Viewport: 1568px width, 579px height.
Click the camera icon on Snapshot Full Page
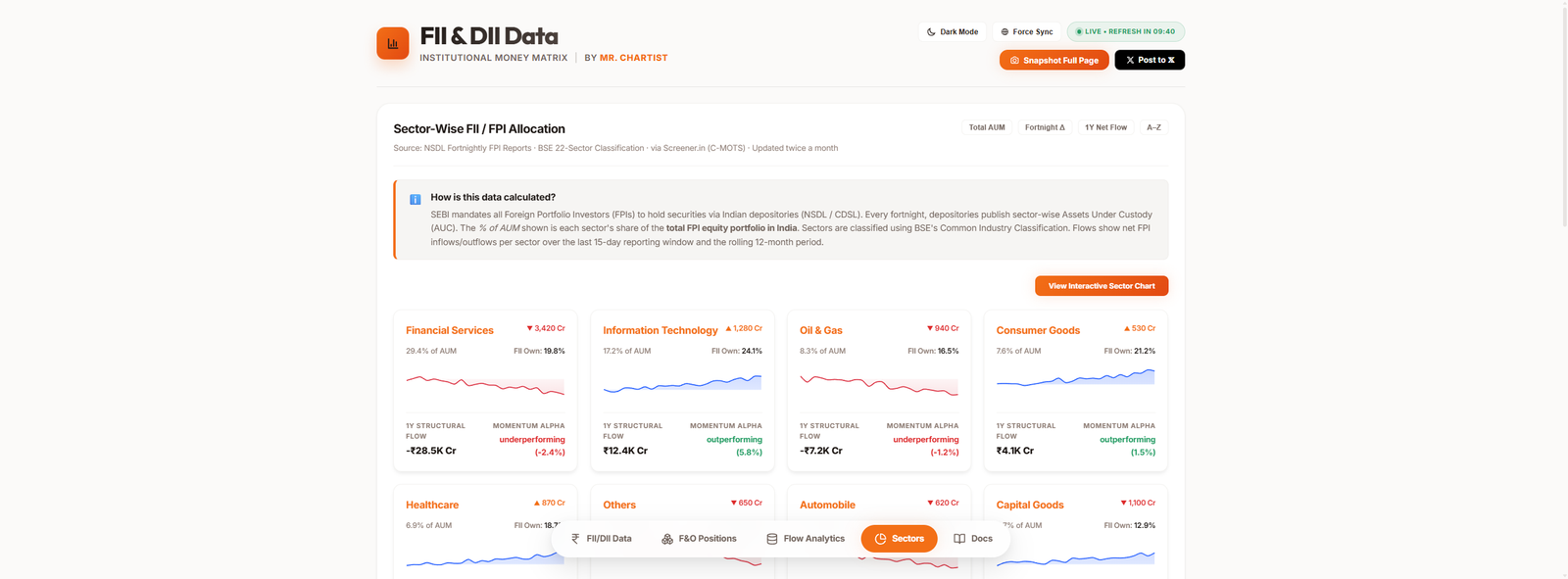[x=1013, y=60]
